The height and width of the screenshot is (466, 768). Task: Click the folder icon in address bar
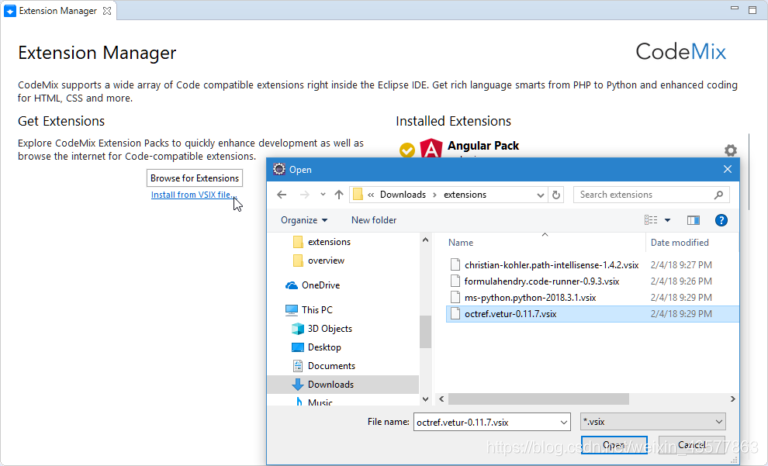[358, 195]
